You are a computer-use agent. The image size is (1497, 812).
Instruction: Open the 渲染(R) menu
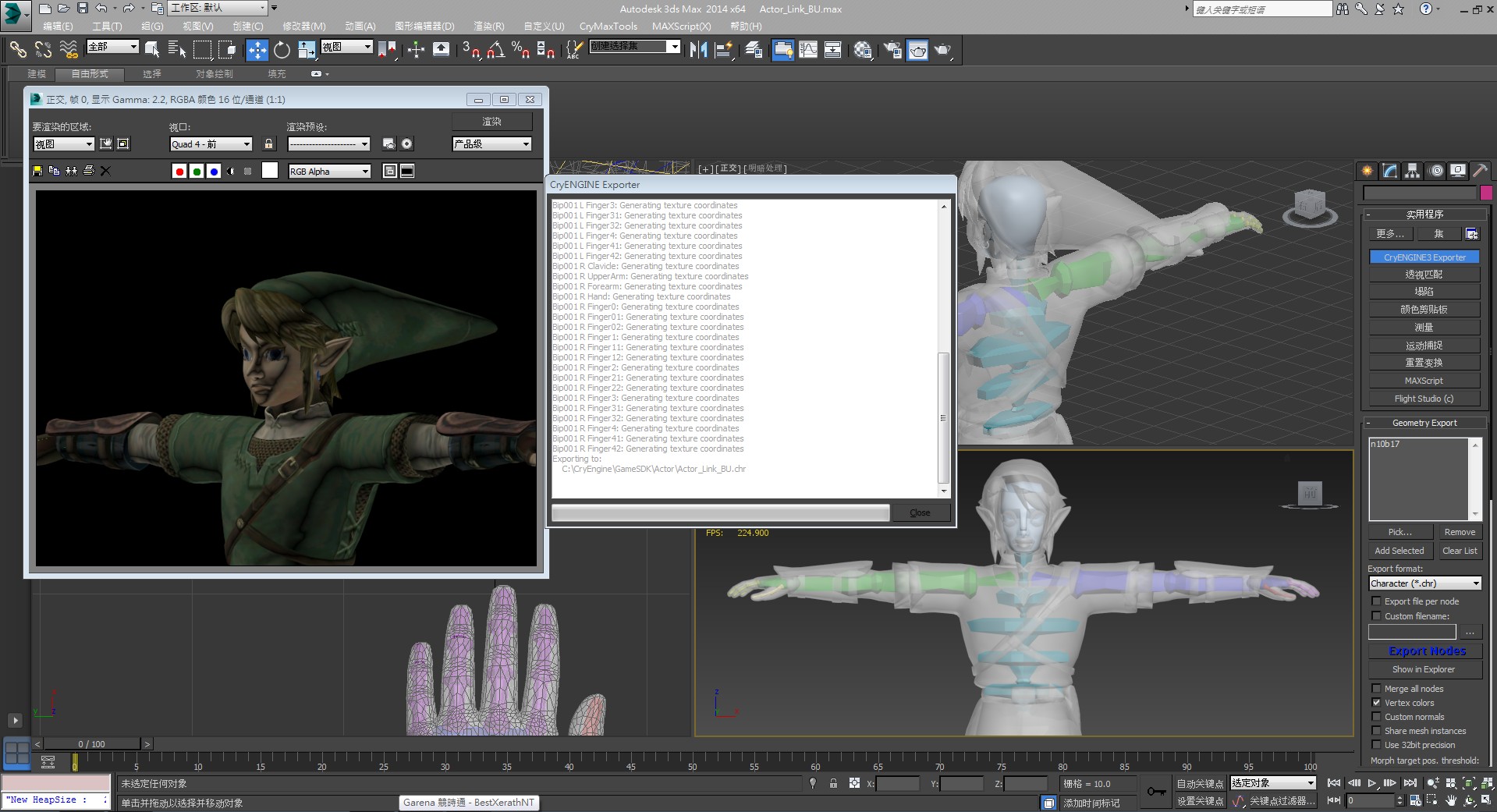tap(489, 27)
